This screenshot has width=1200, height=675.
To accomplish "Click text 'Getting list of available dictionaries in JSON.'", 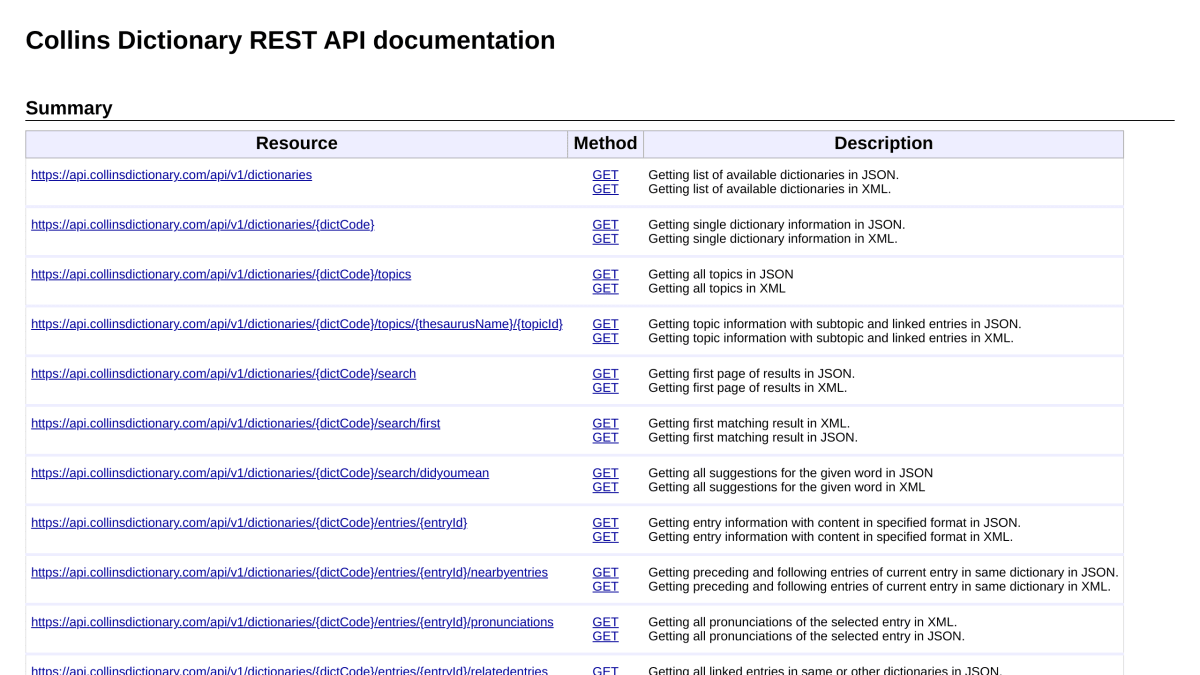I will [773, 175].
